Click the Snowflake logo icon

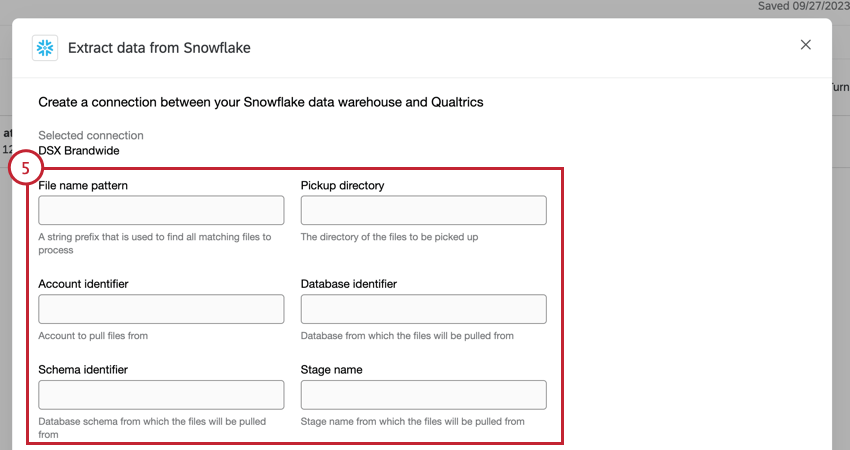point(45,48)
